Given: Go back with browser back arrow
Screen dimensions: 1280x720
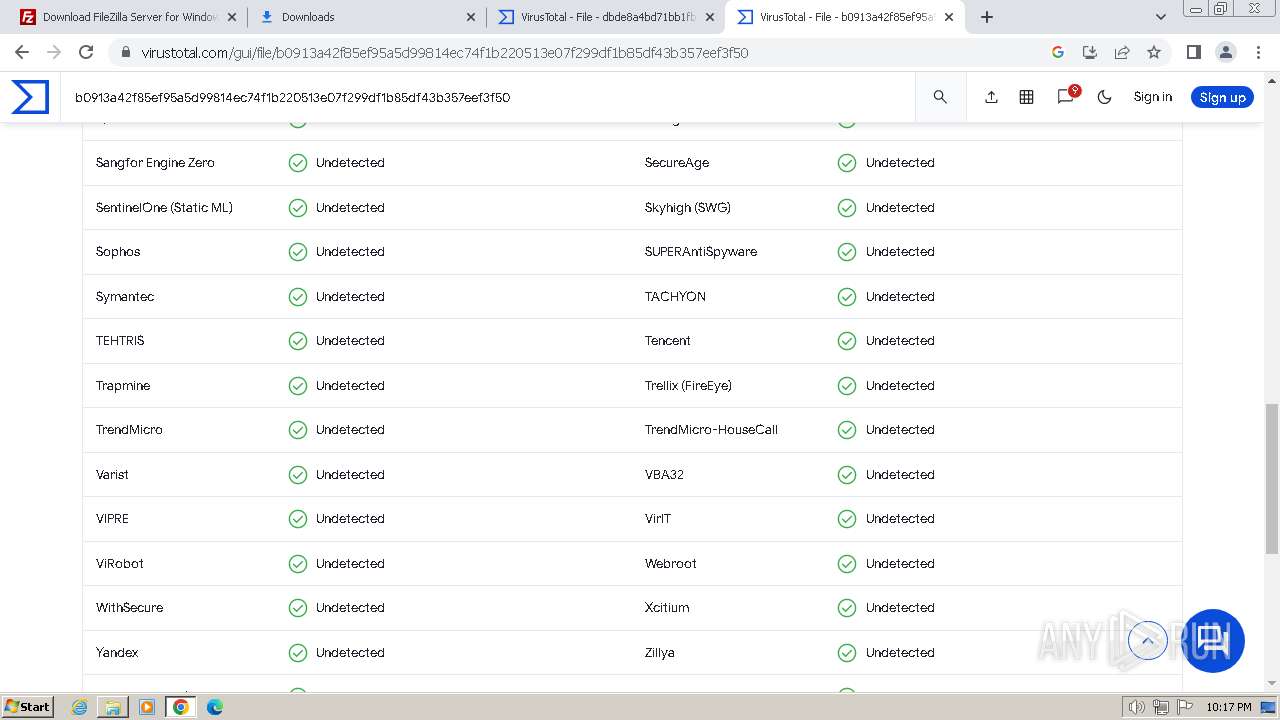Looking at the screenshot, I should (22, 52).
